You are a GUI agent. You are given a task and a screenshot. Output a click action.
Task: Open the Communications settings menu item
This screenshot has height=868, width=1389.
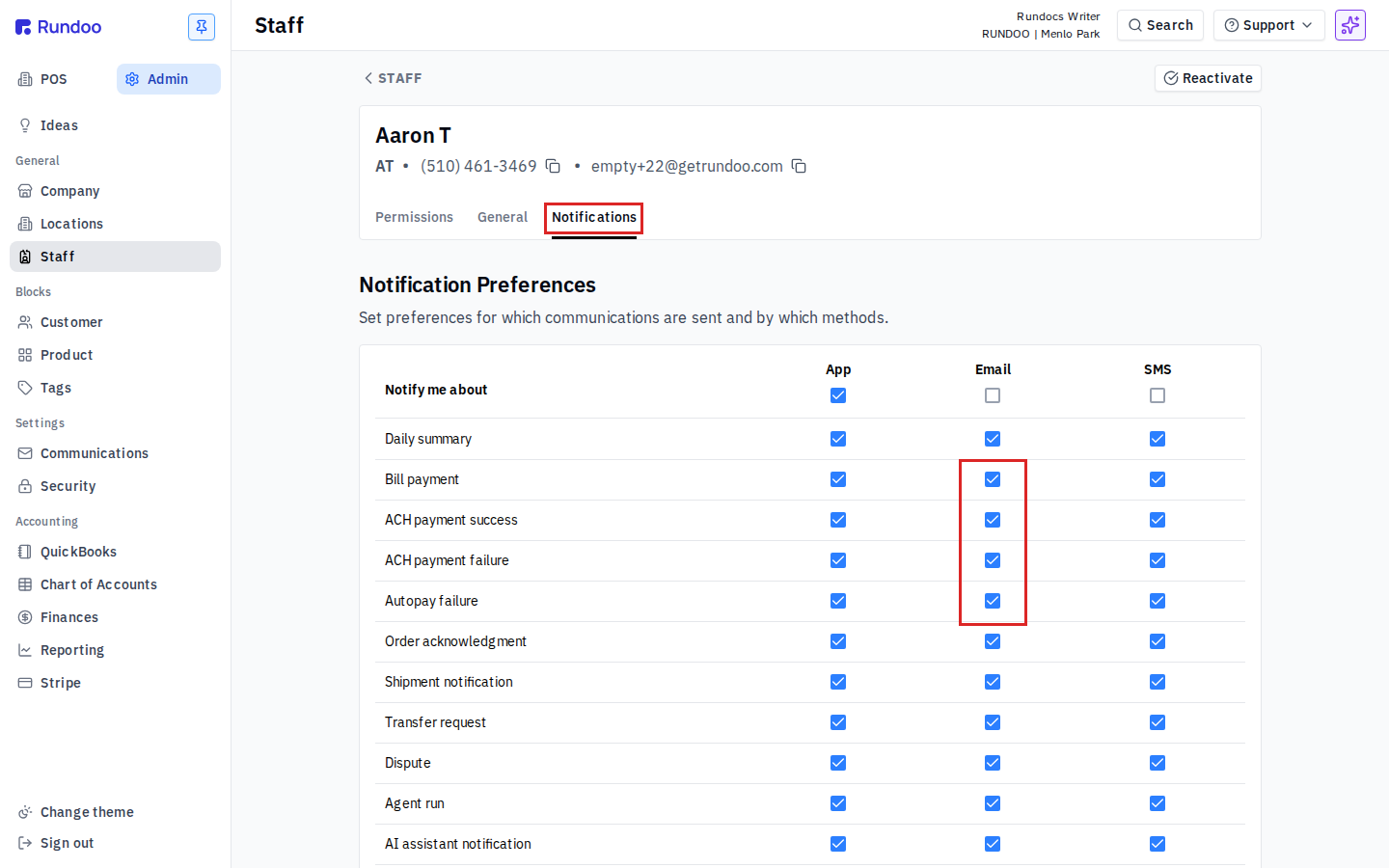pyautogui.click(x=116, y=453)
